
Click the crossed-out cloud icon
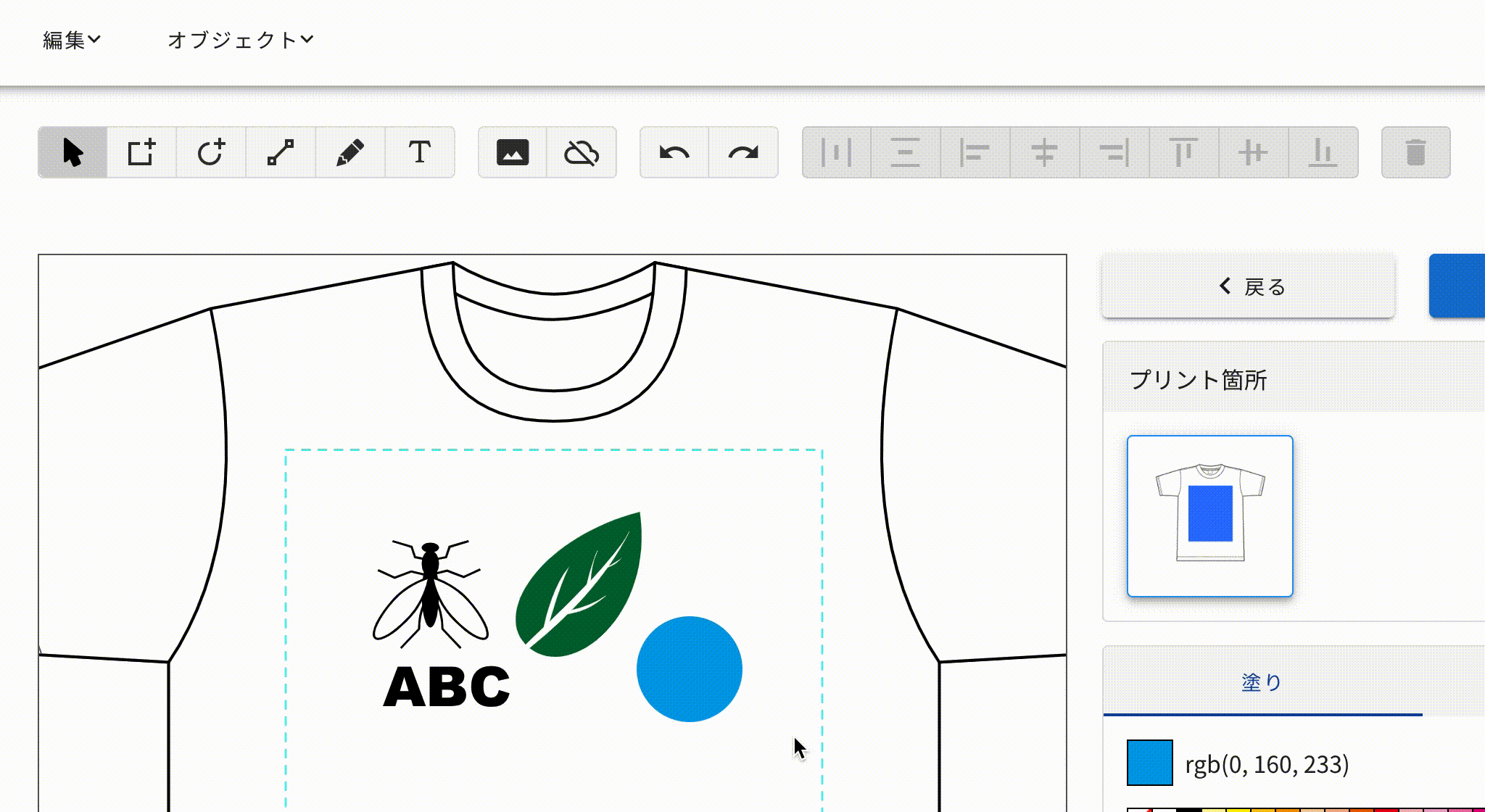point(582,152)
